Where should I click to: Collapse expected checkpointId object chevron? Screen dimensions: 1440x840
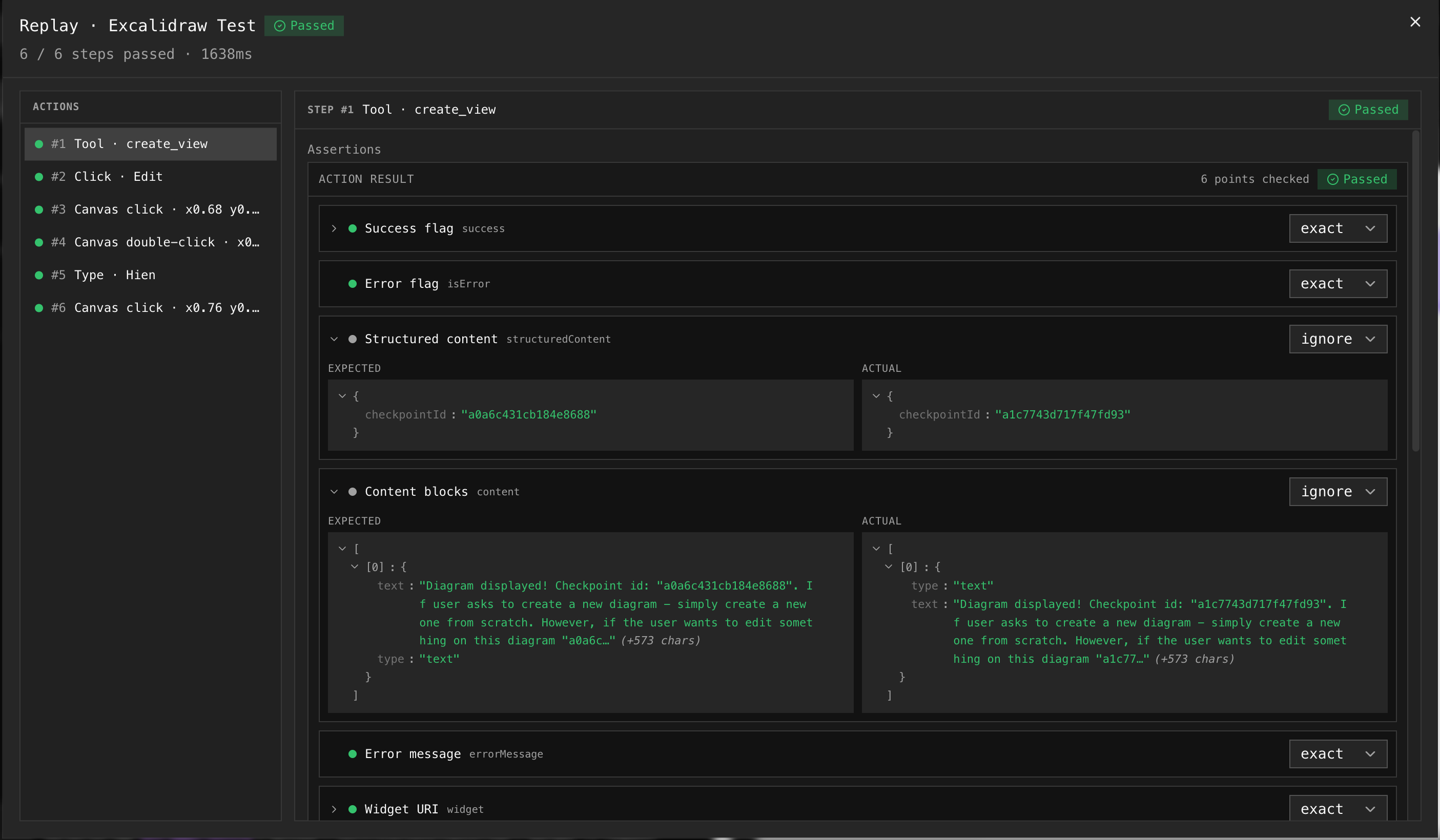342,396
